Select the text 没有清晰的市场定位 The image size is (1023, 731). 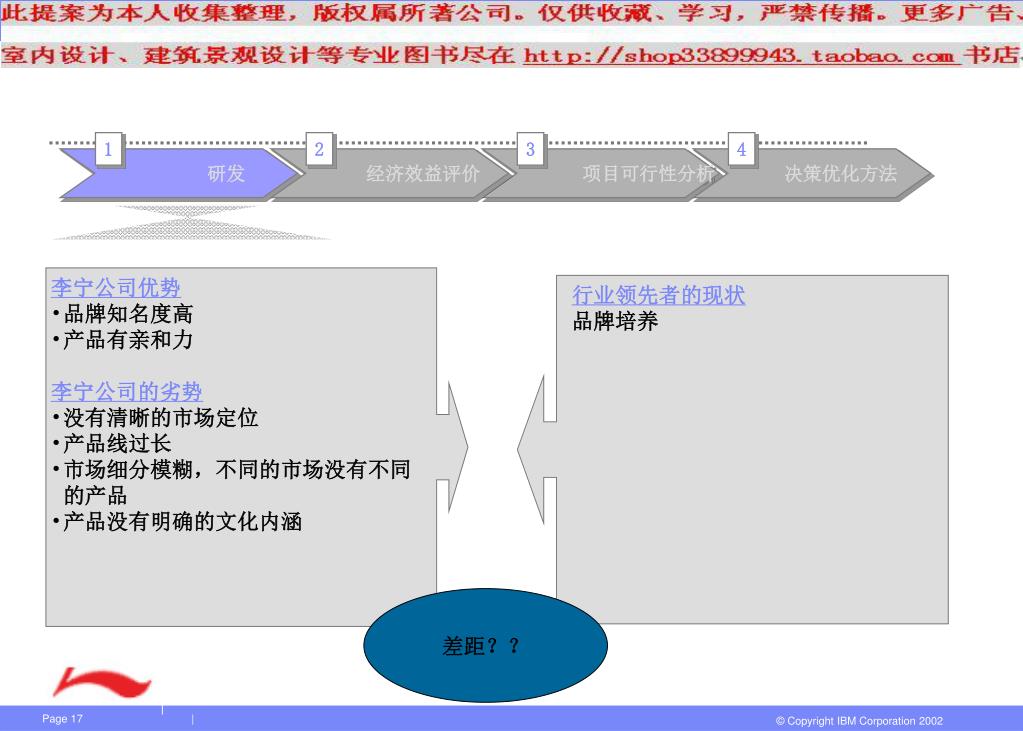[x=160, y=418]
